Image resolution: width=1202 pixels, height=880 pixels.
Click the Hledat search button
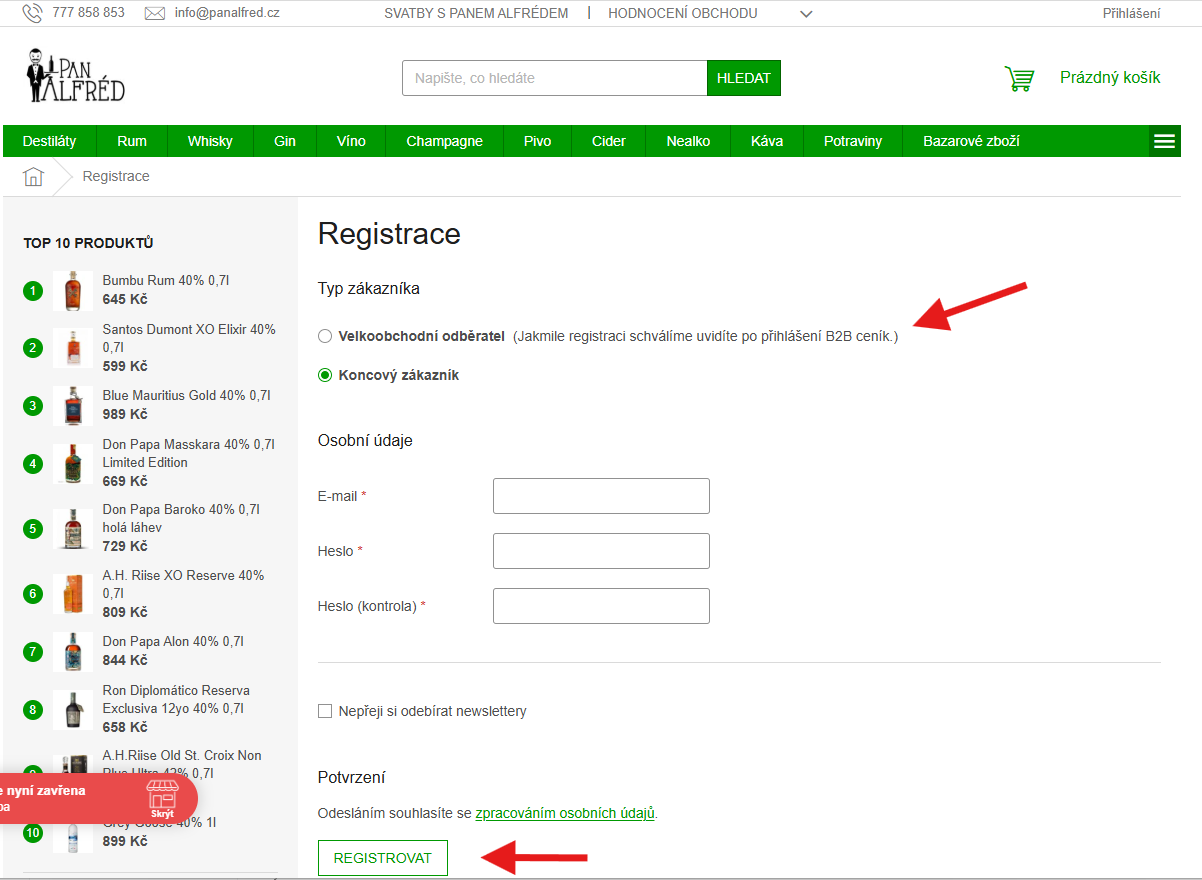[x=743, y=78]
